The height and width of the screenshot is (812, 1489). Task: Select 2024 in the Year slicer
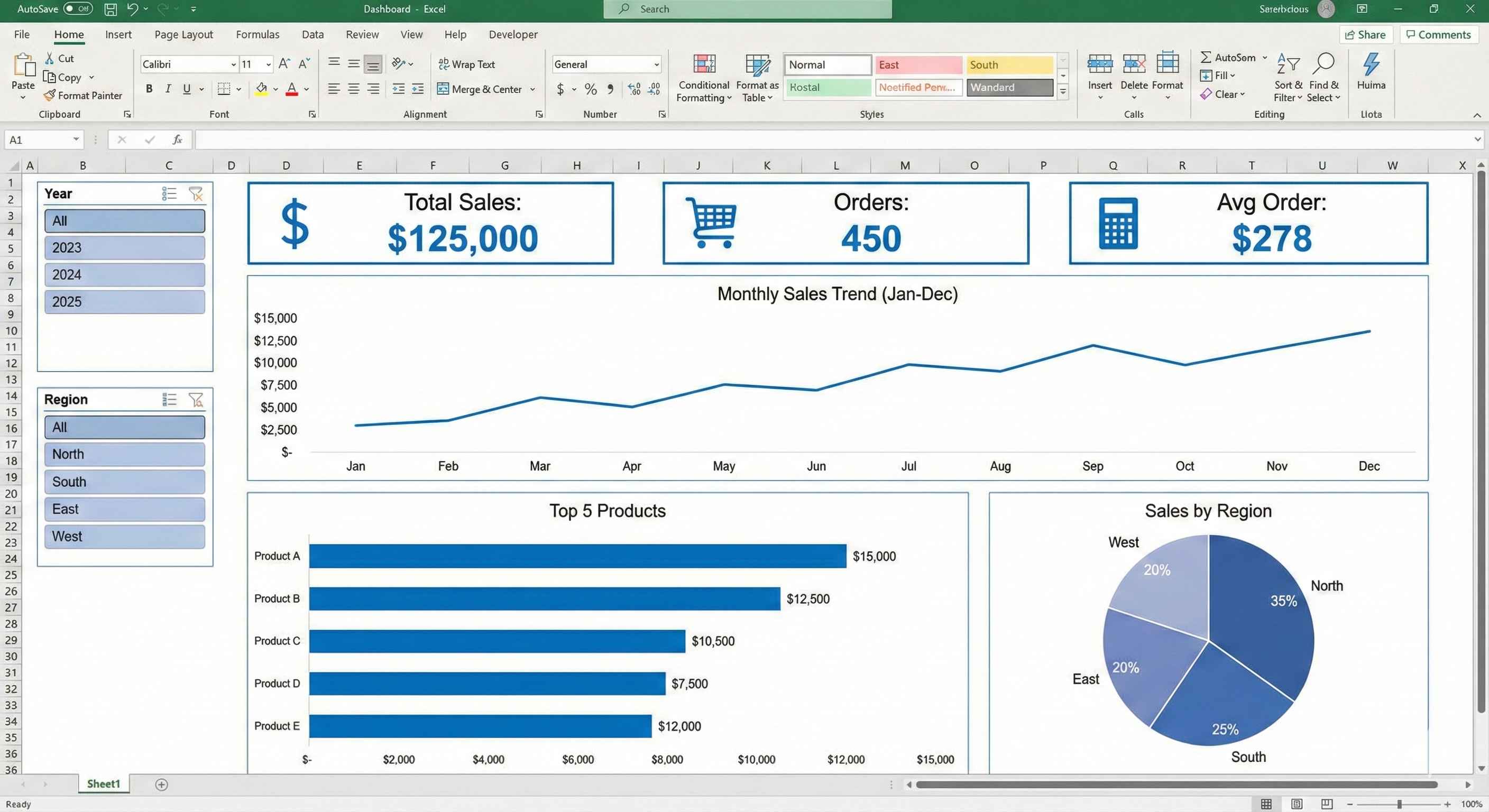point(124,274)
